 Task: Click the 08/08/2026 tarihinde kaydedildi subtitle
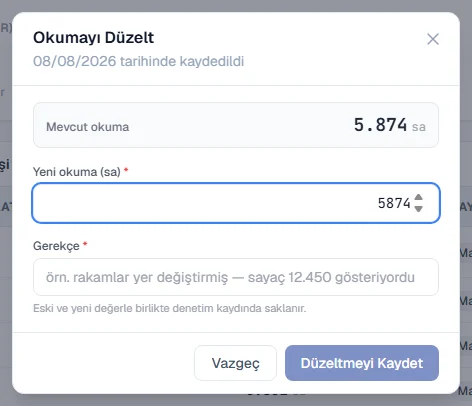139,61
